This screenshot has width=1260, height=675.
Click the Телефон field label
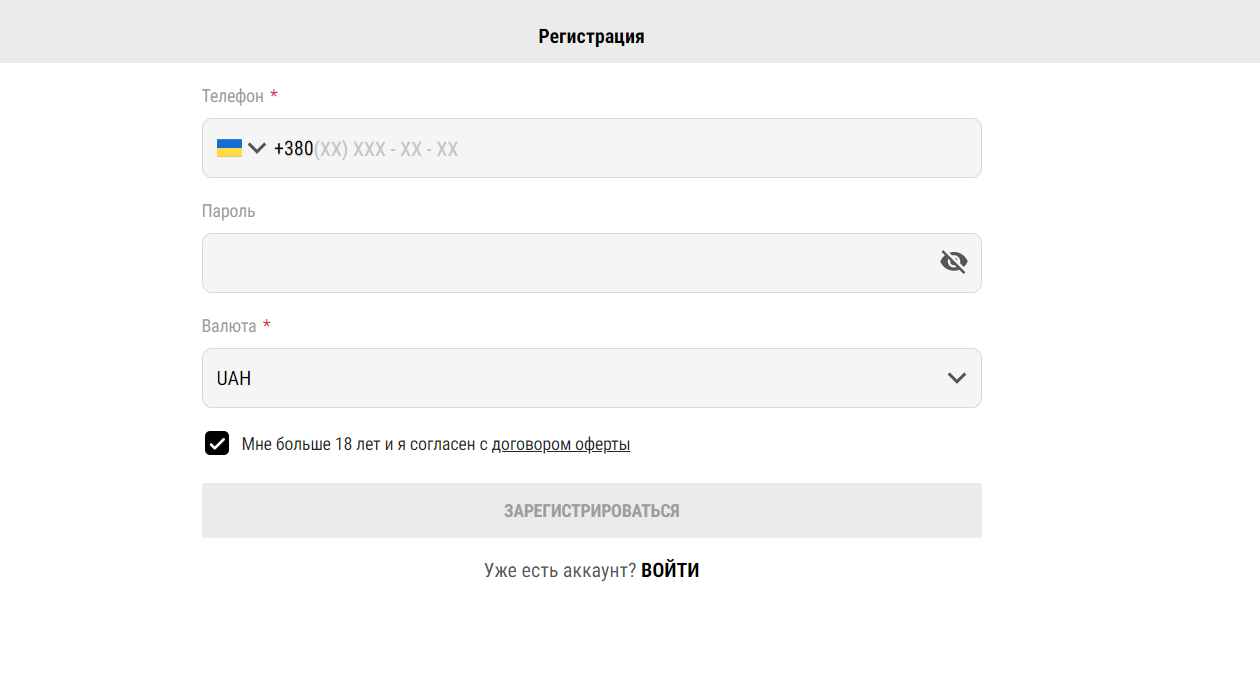(233, 96)
